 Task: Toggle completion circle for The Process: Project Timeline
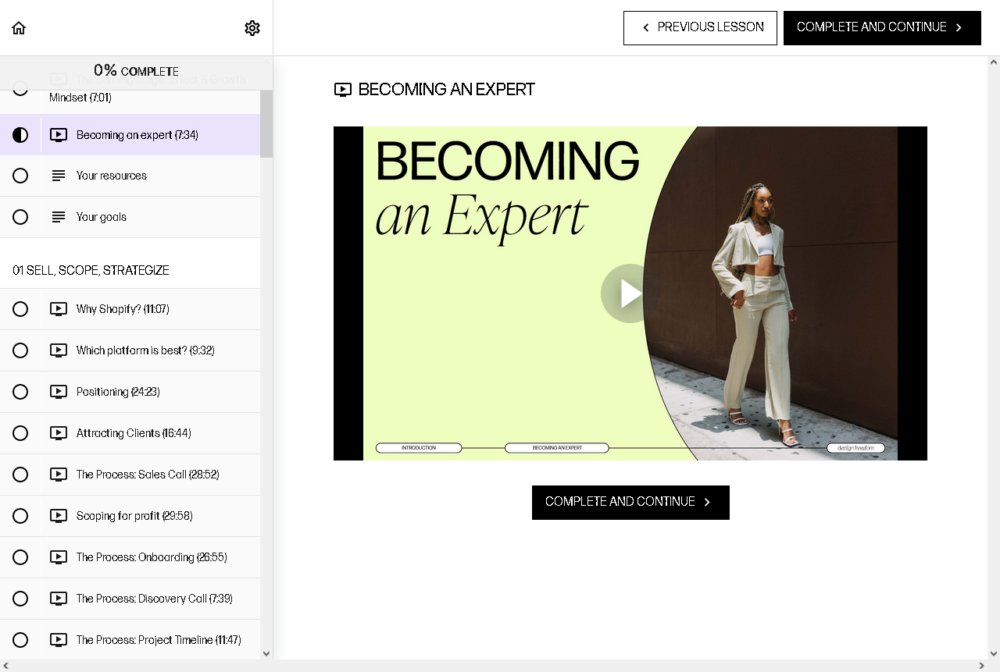(x=20, y=639)
